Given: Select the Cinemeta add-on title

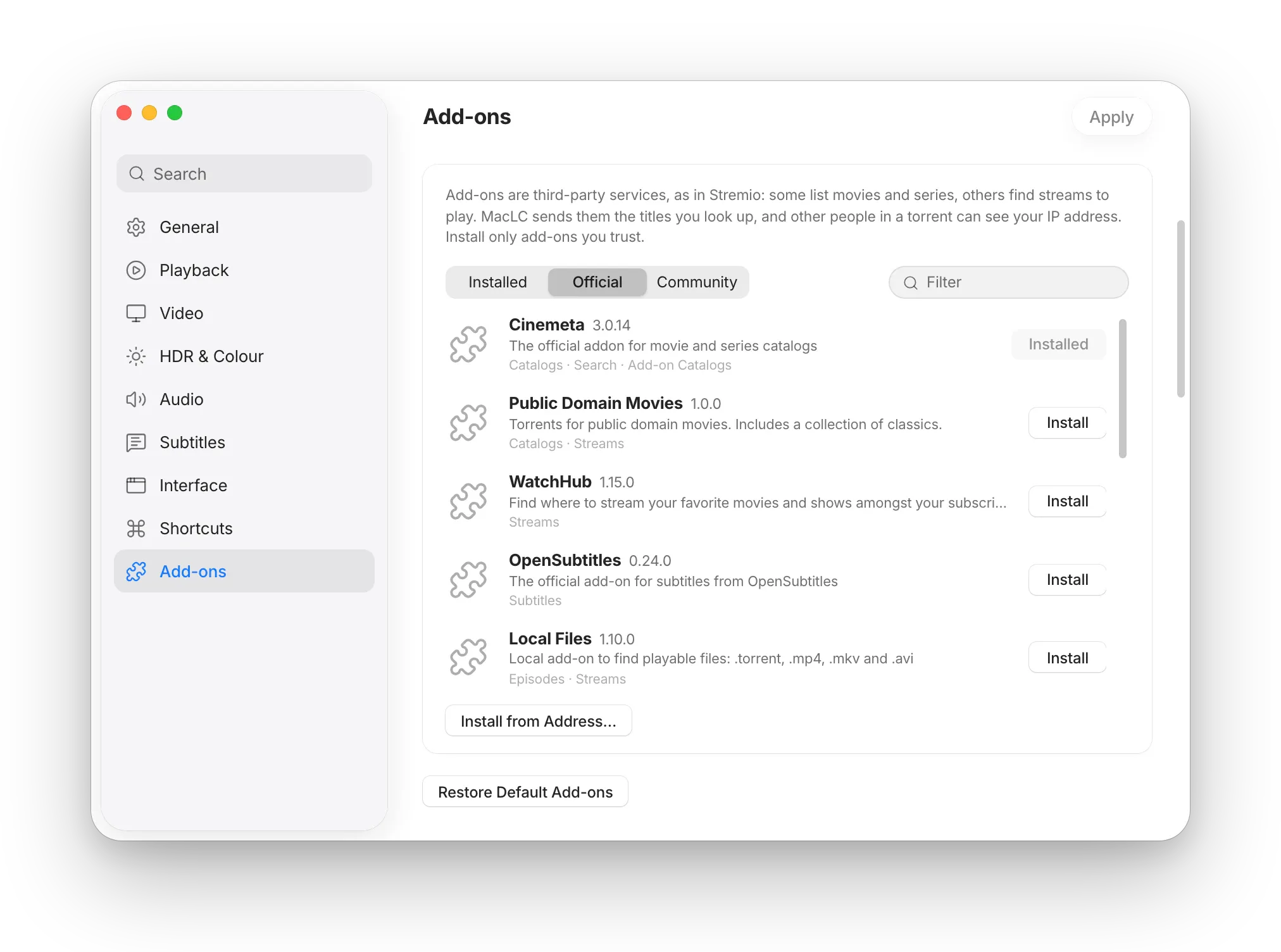Looking at the screenshot, I should 546,325.
